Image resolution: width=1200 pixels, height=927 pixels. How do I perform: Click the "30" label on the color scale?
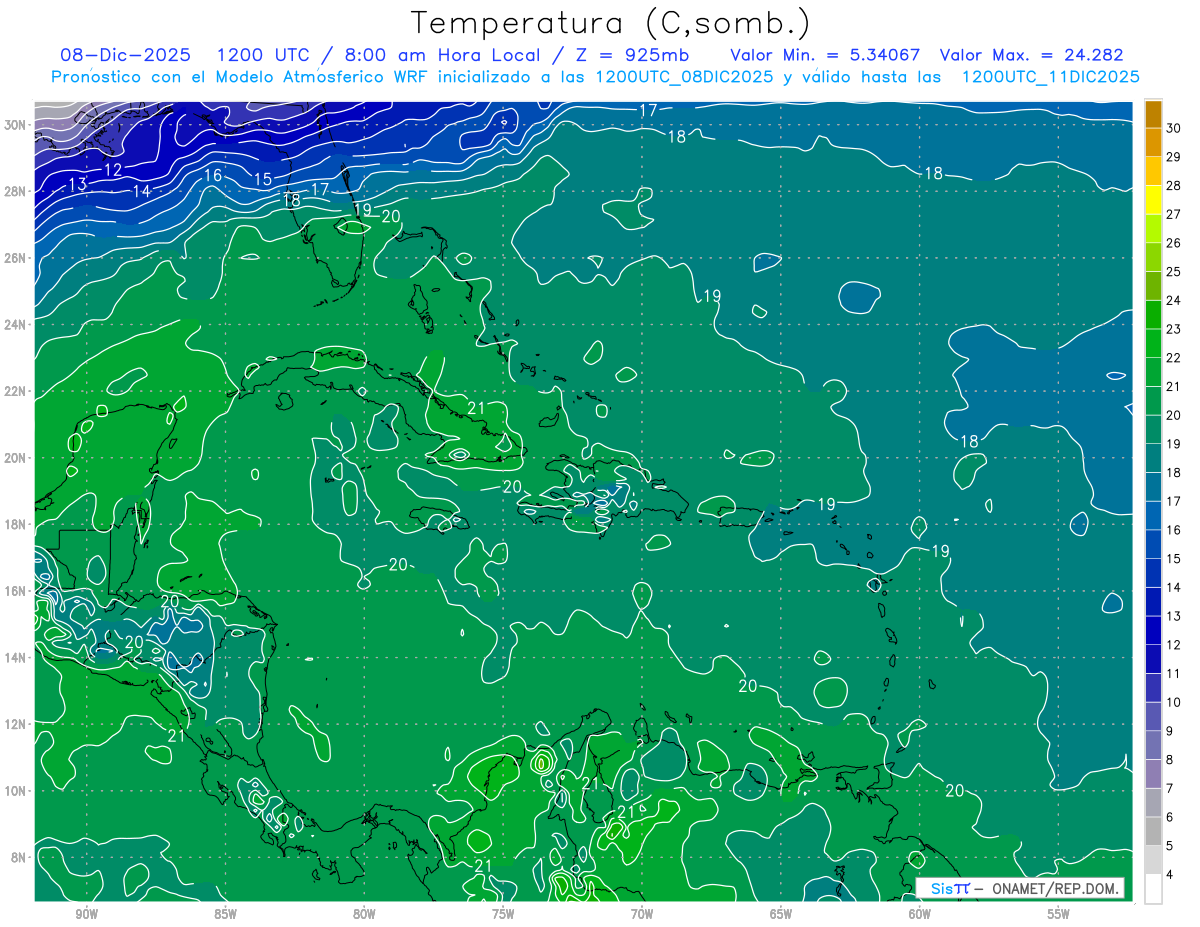(1174, 127)
